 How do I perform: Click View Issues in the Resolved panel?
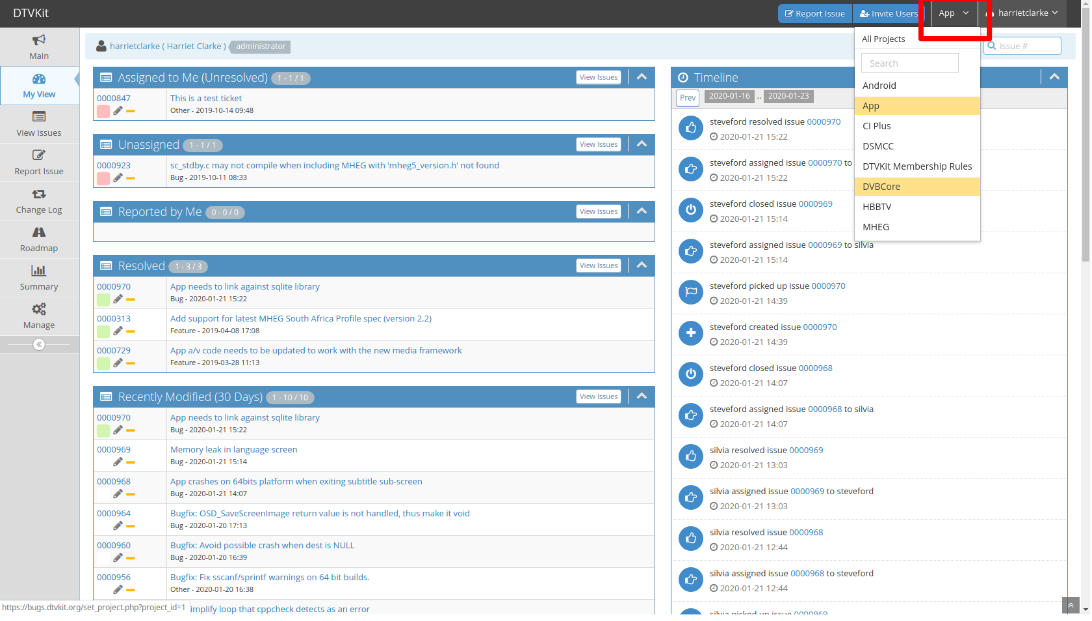pyautogui.click(x=598, y=266)
